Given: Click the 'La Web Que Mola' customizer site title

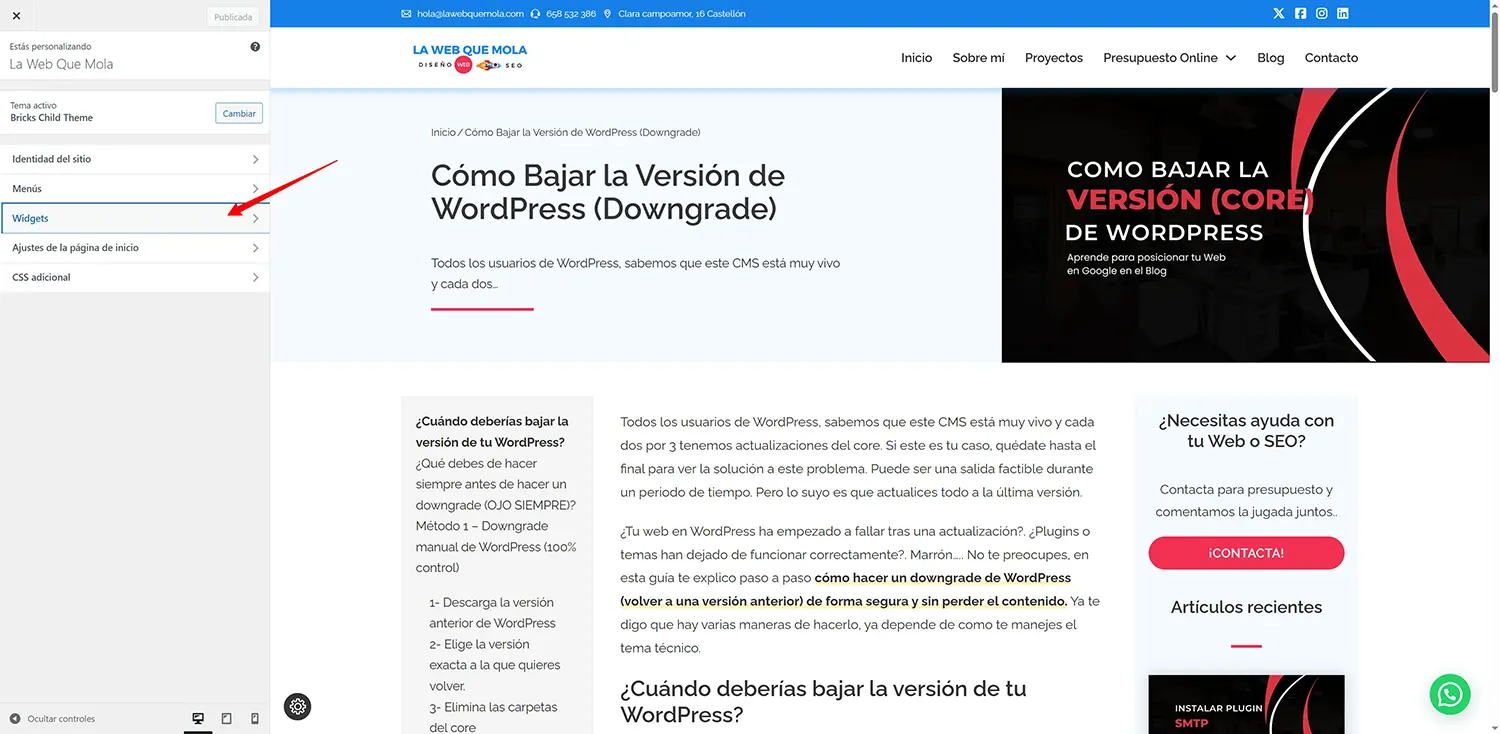Looking at the screenshot, I should coord(61,64).
